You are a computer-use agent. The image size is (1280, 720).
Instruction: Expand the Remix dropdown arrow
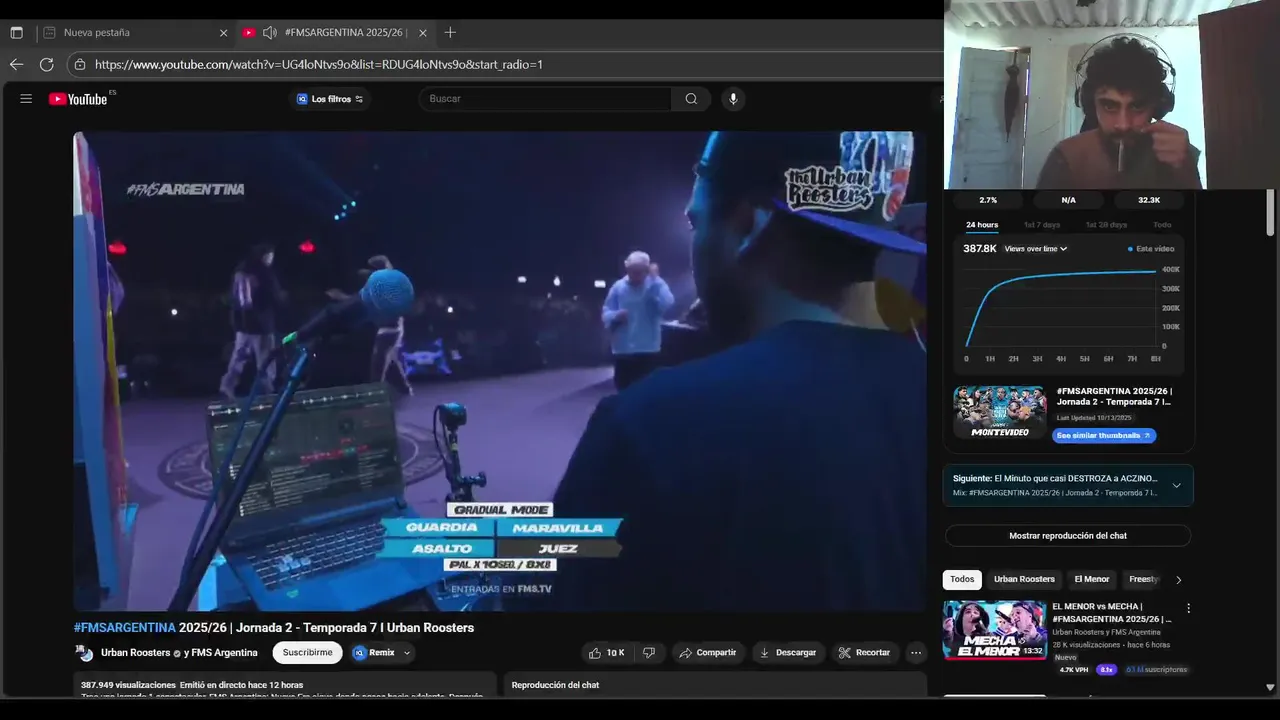coord(407,653)
